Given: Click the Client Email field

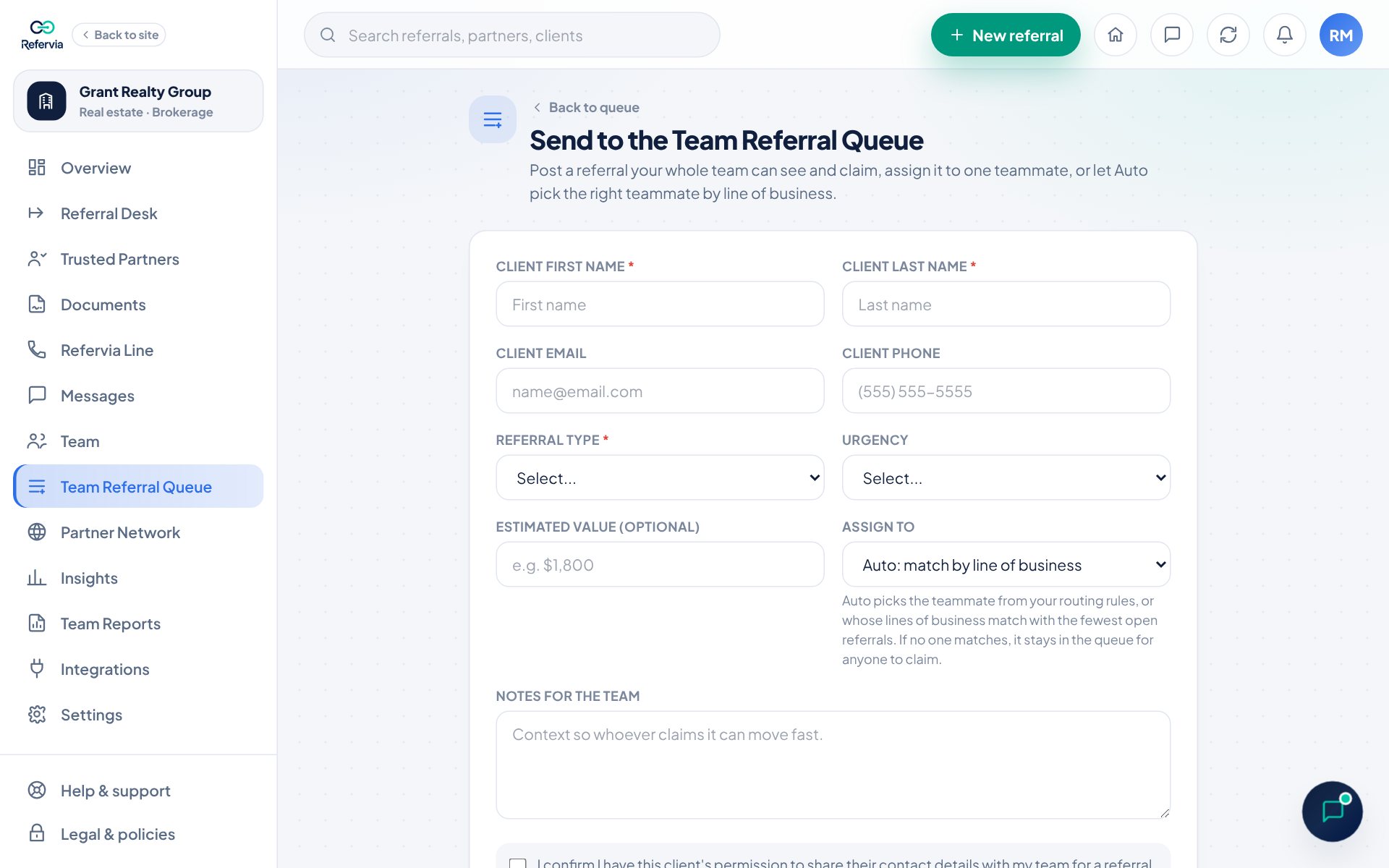Looking at the screenshot, I should [x=660, y=391].
